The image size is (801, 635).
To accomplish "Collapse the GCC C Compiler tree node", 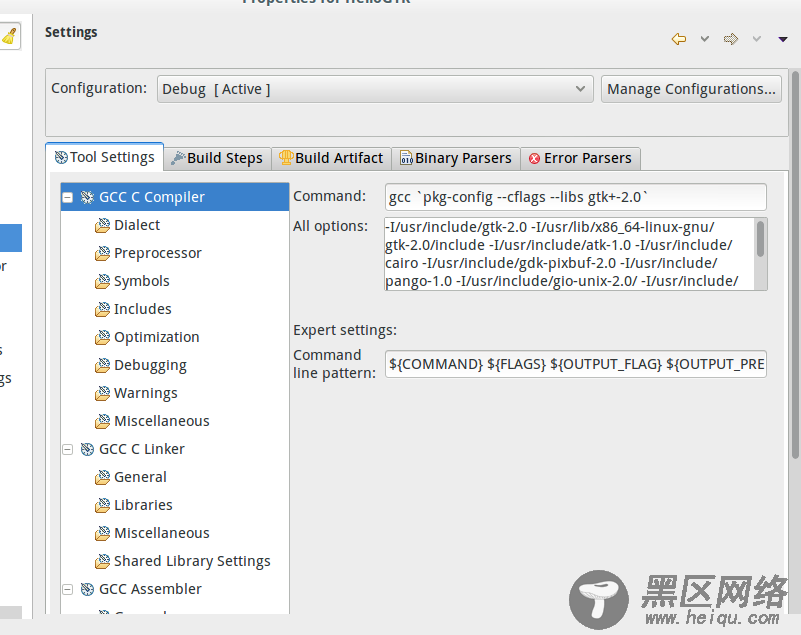I will click(x=67, y=197).
